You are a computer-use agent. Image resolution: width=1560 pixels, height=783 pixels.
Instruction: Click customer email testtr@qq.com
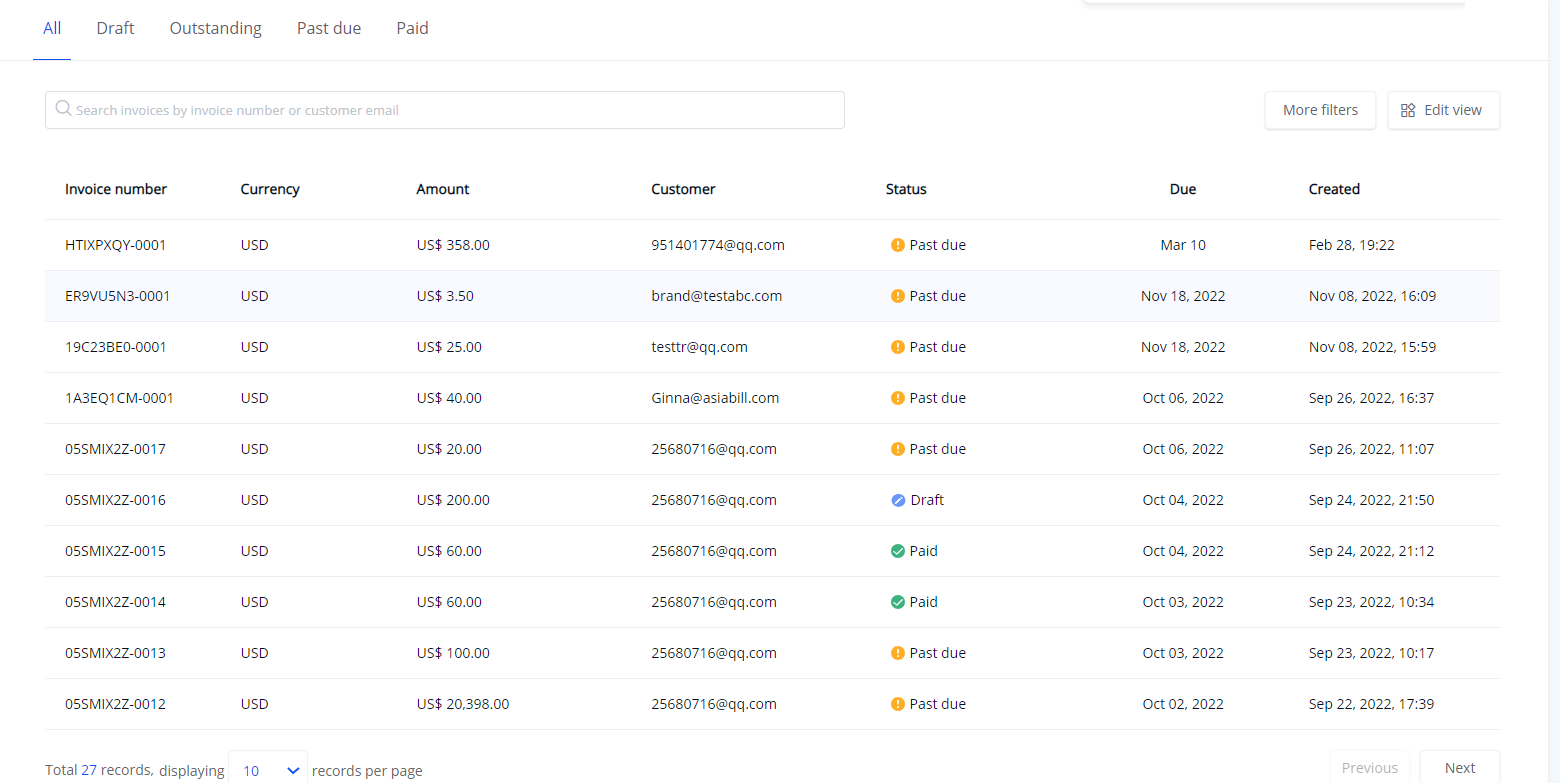[699, 347]
